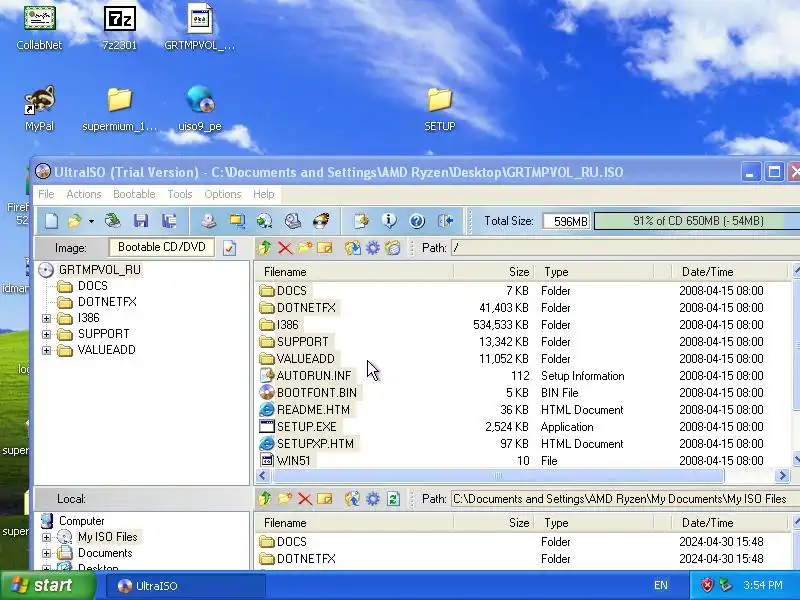Image resolution: width=800 pixels, height=600 pixels.
Task: Open the Help menu
Action: [264, 194]
